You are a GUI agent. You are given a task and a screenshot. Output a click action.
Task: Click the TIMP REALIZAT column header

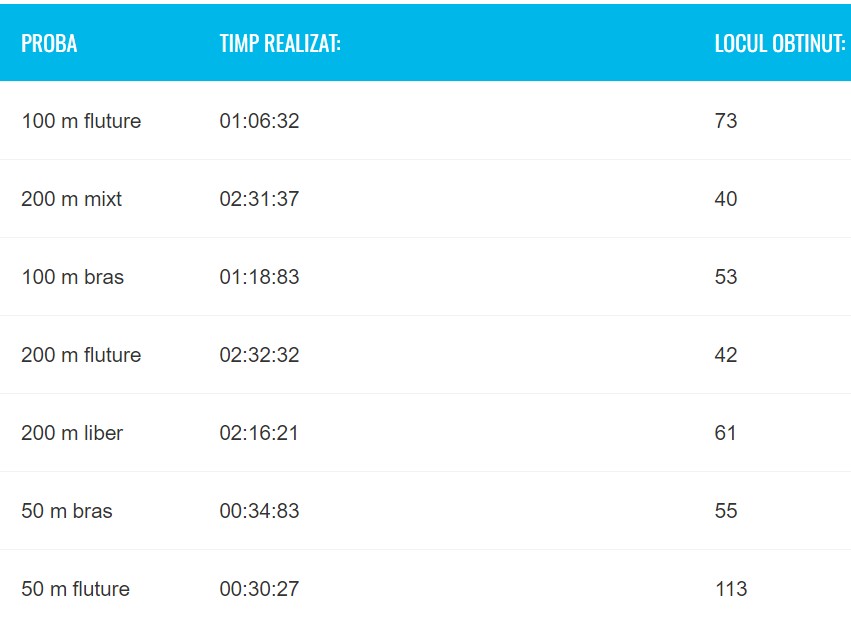click(280, 44)
